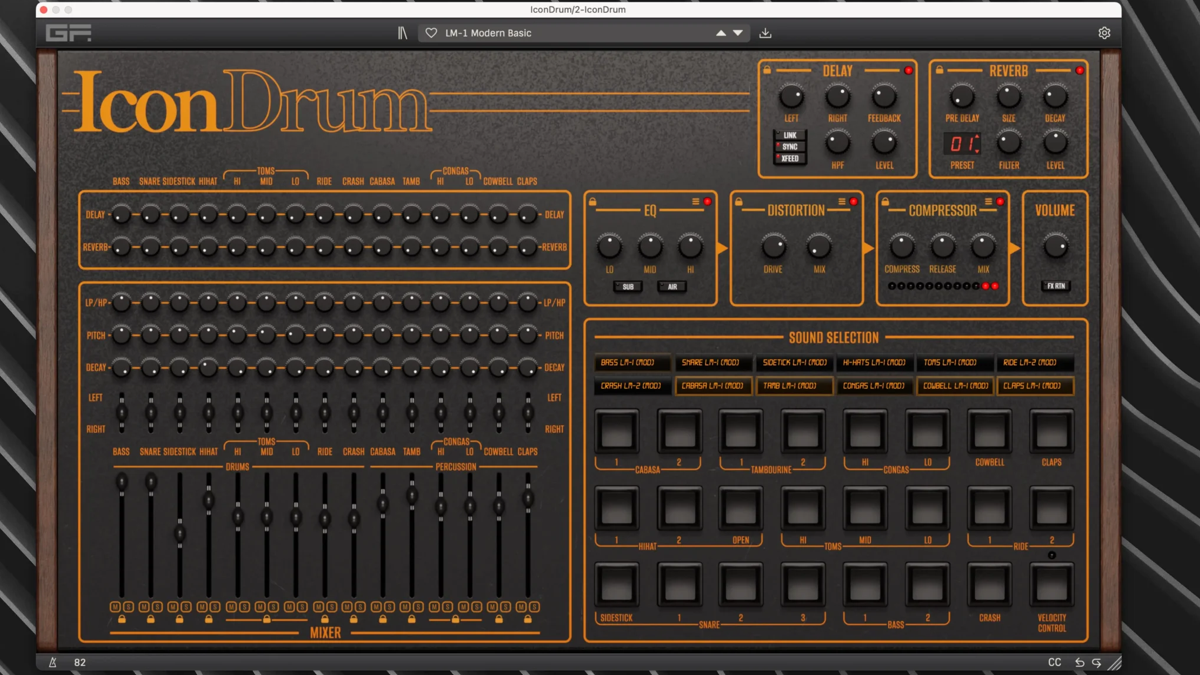Open the Compressor section menu icon
Screen dimensions: 1200x675
[x=988, y=202]
